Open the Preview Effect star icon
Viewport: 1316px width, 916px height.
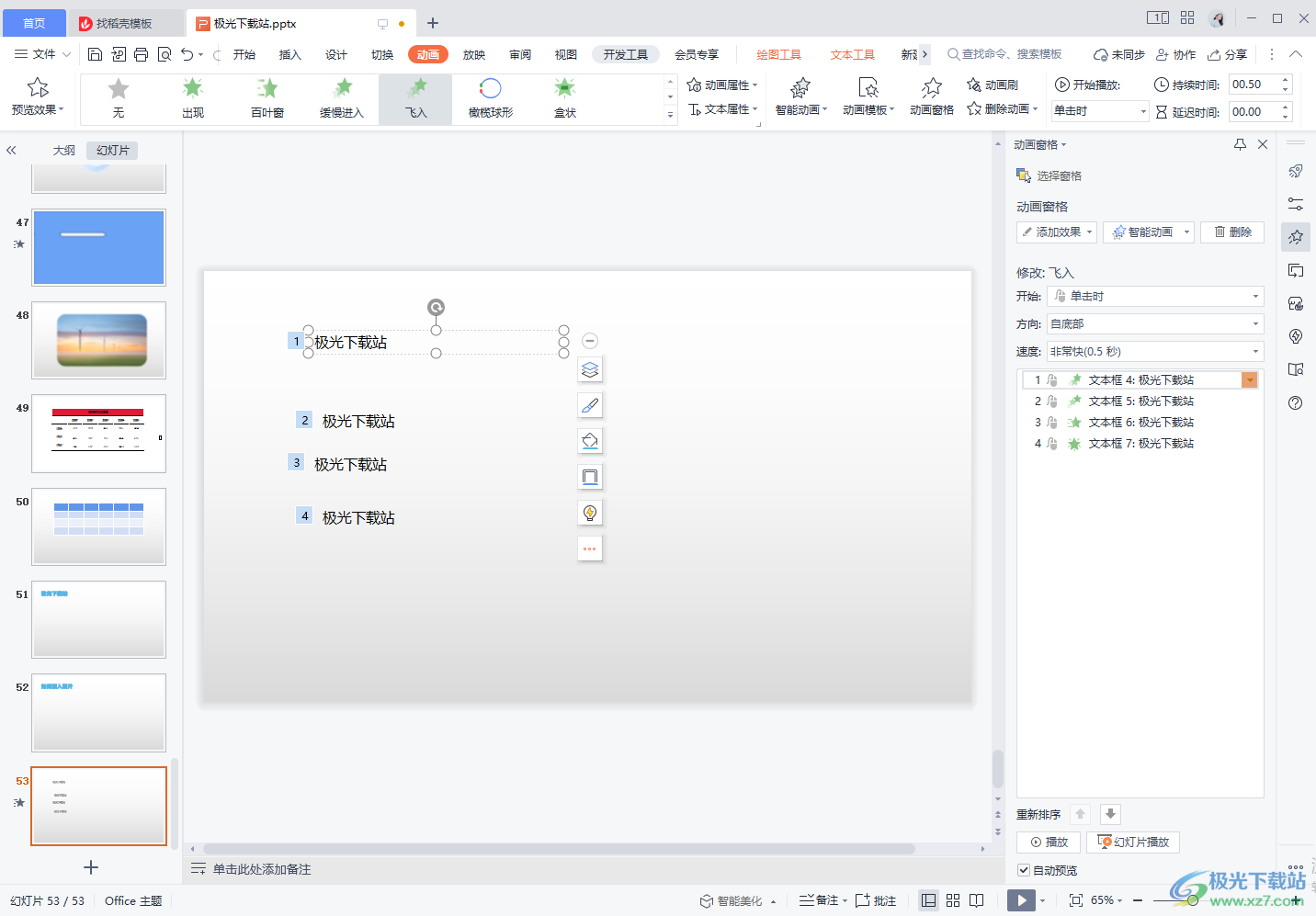pyautogui.click(x=38, y=87)
